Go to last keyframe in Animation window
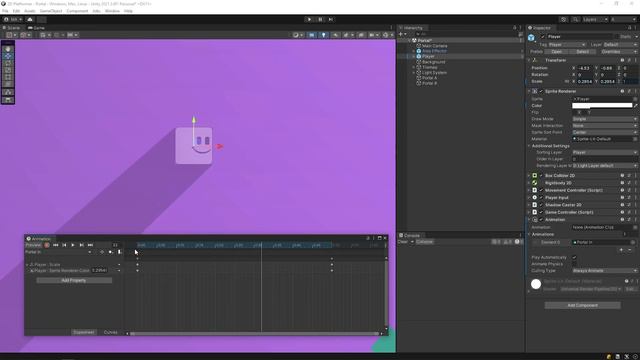 click(x=91, y=245)
